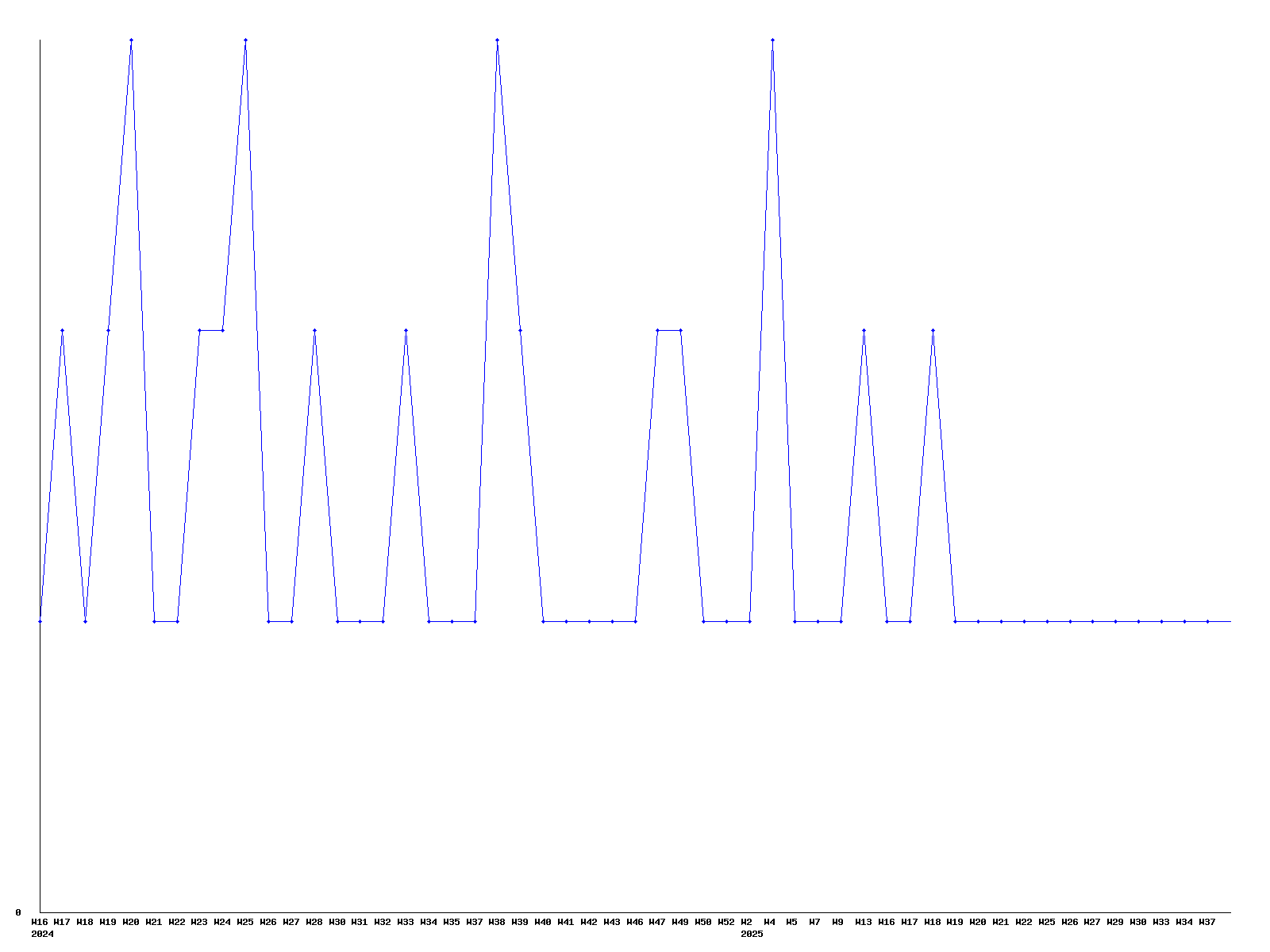Select the baseline data point at W7
The image size is (1270, 952).
(x=818, y=621)
